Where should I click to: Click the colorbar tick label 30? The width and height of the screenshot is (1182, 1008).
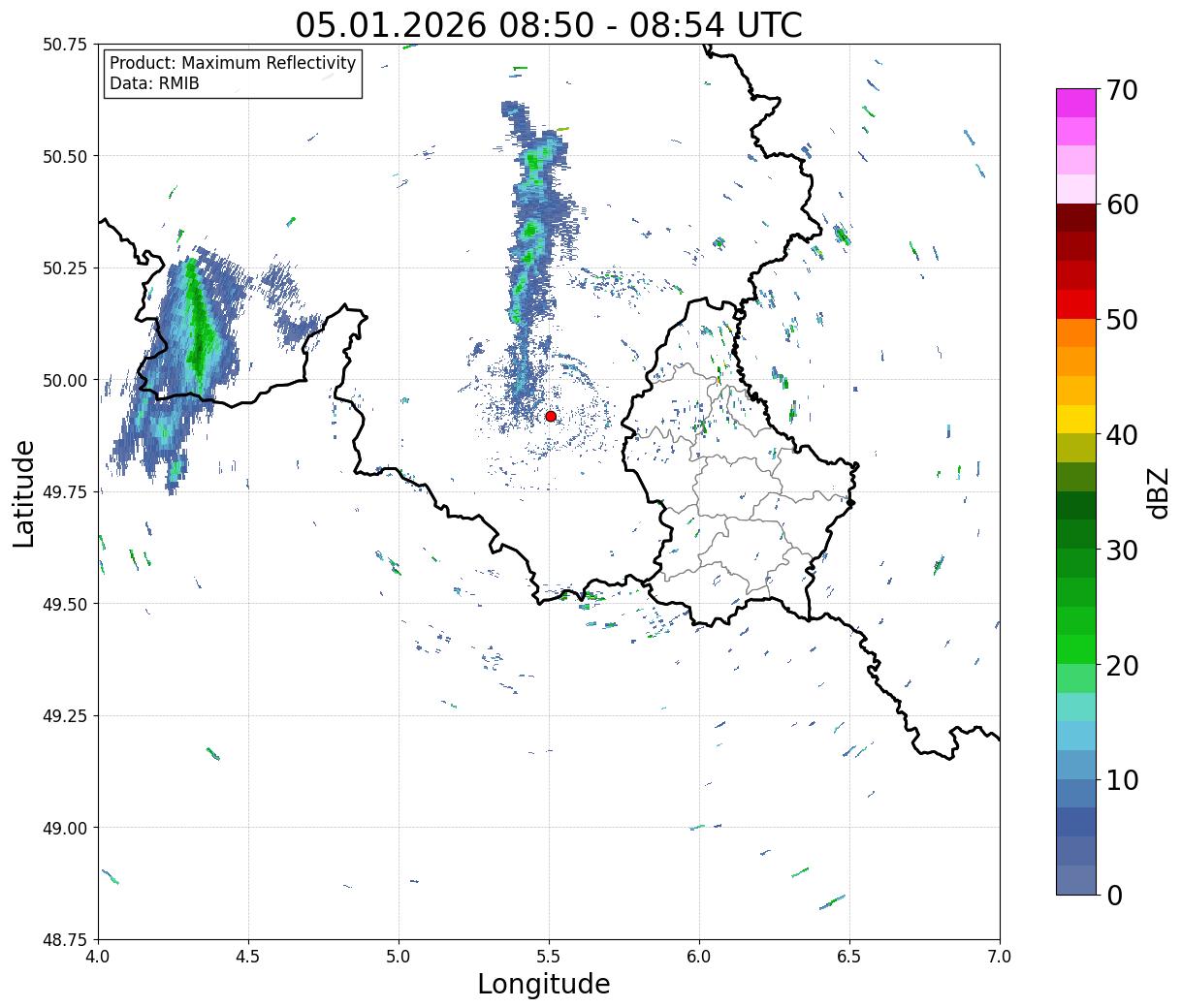(x=1122, y=550)
